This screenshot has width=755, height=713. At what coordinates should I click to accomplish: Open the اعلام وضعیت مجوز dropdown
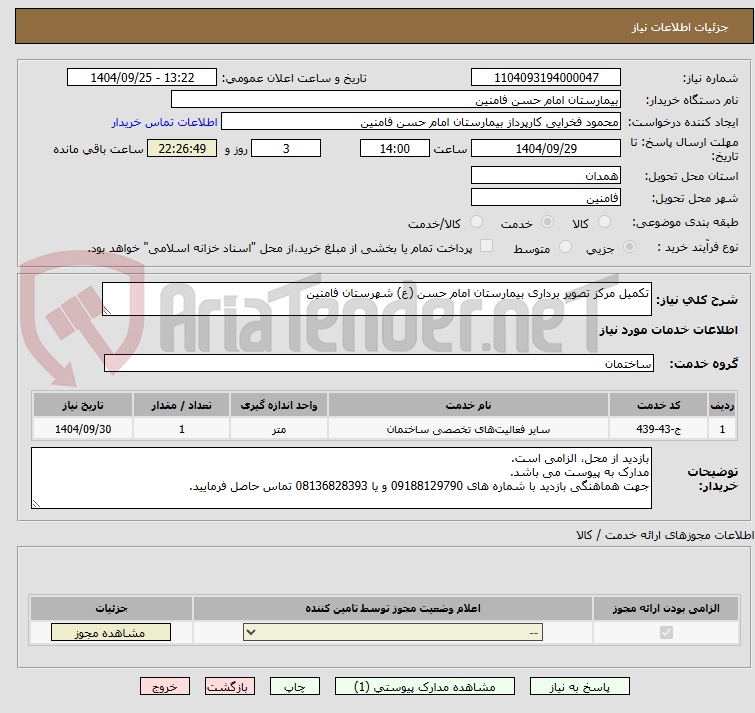393,632
